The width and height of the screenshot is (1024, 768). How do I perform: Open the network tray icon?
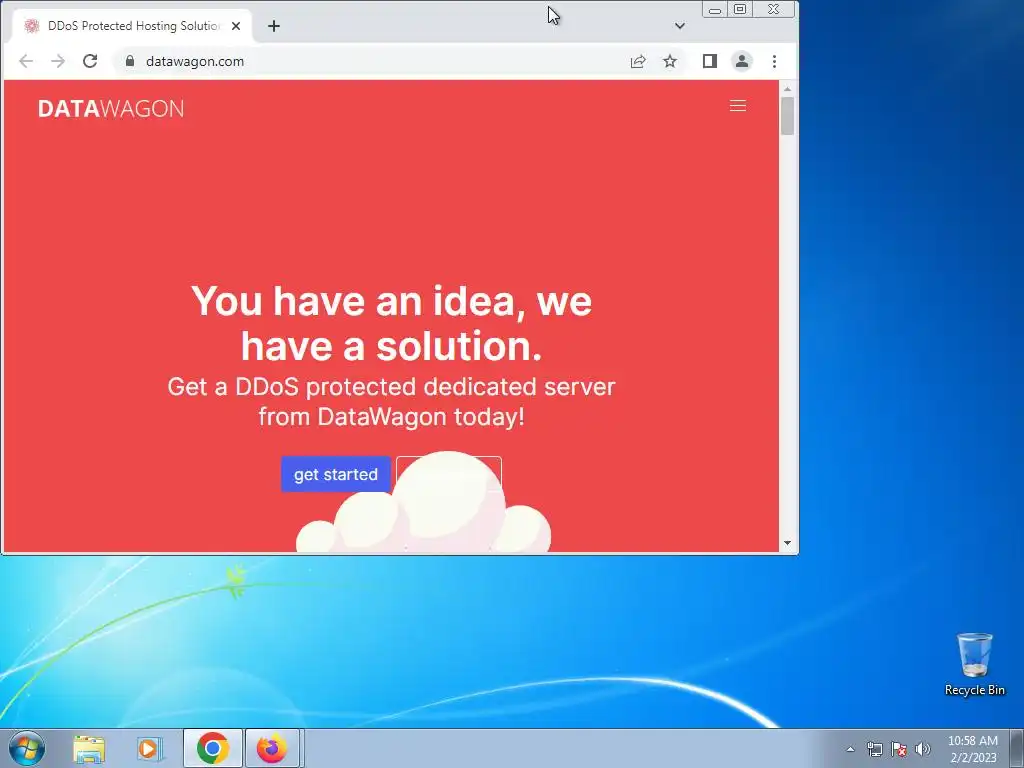pyautogui.click(x=874, y=749)
